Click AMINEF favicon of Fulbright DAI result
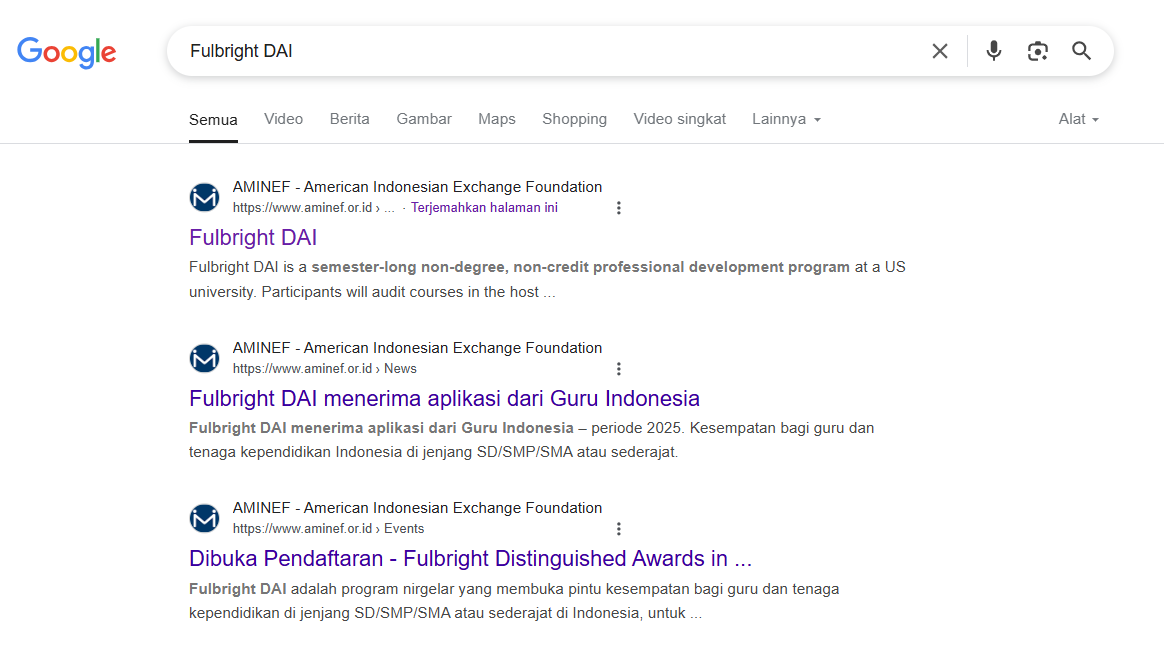This screenshot has width=1164, height=653. (x=204, y=197)
